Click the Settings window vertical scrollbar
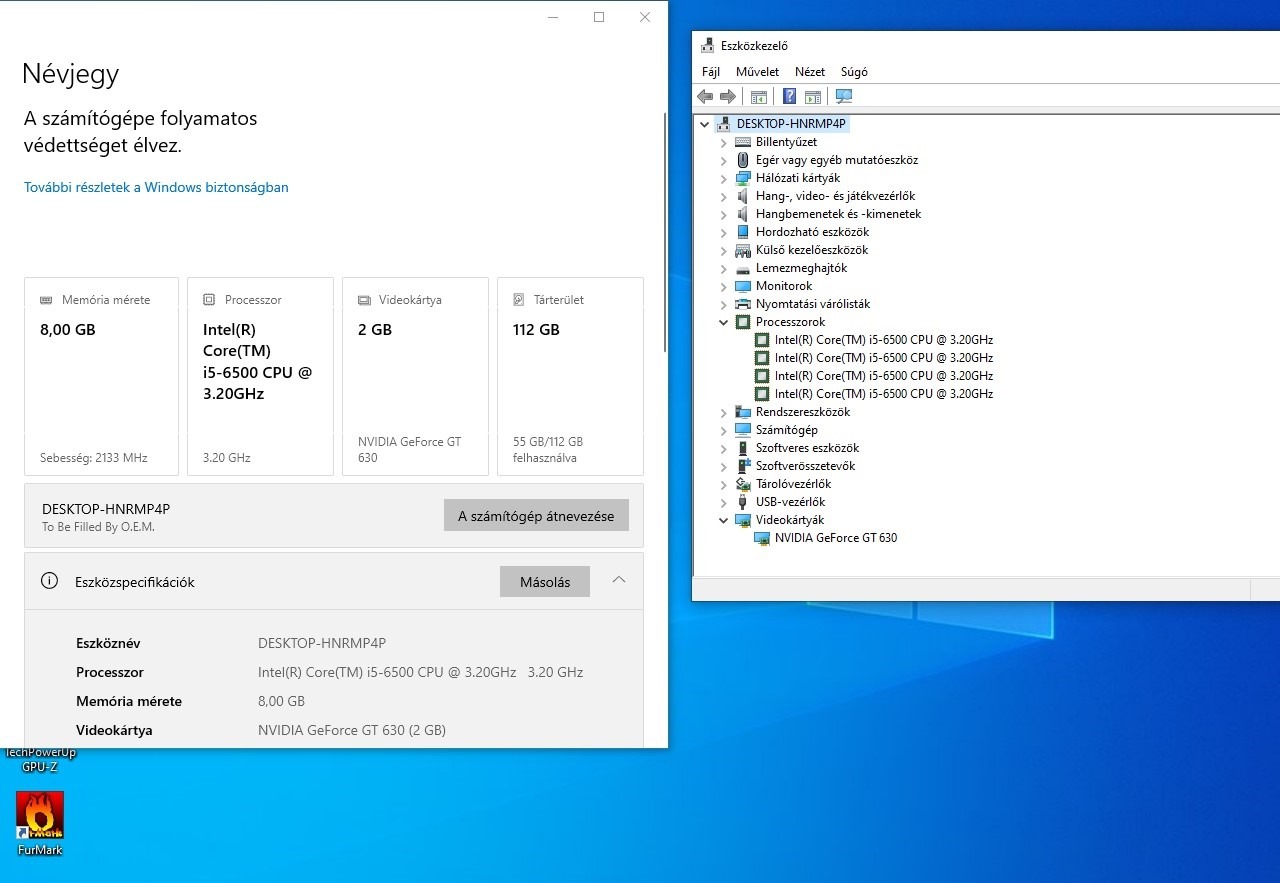This screenshot has width=1280, height=883. click(665, 230)
